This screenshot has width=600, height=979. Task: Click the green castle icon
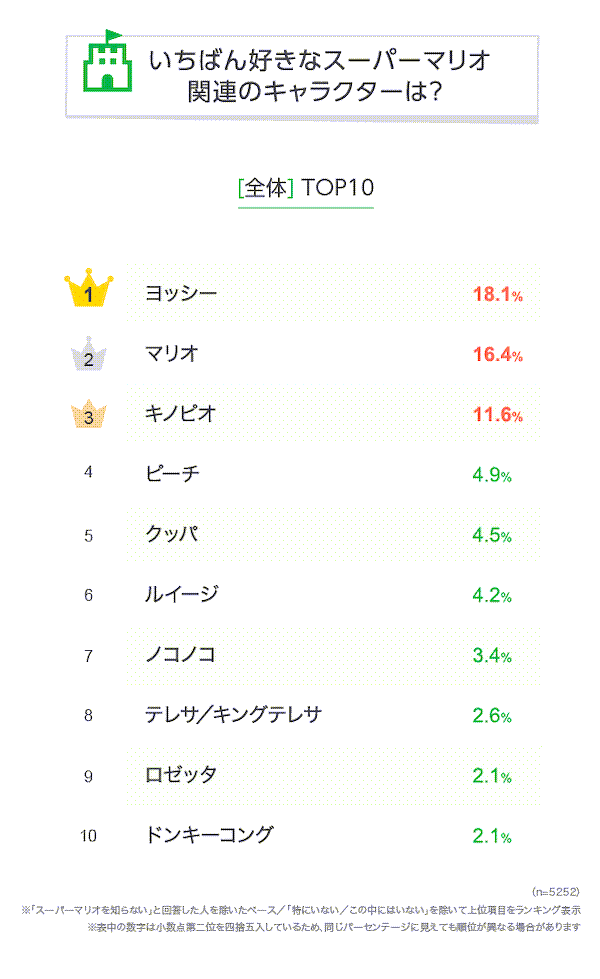[x=105, y=64]
